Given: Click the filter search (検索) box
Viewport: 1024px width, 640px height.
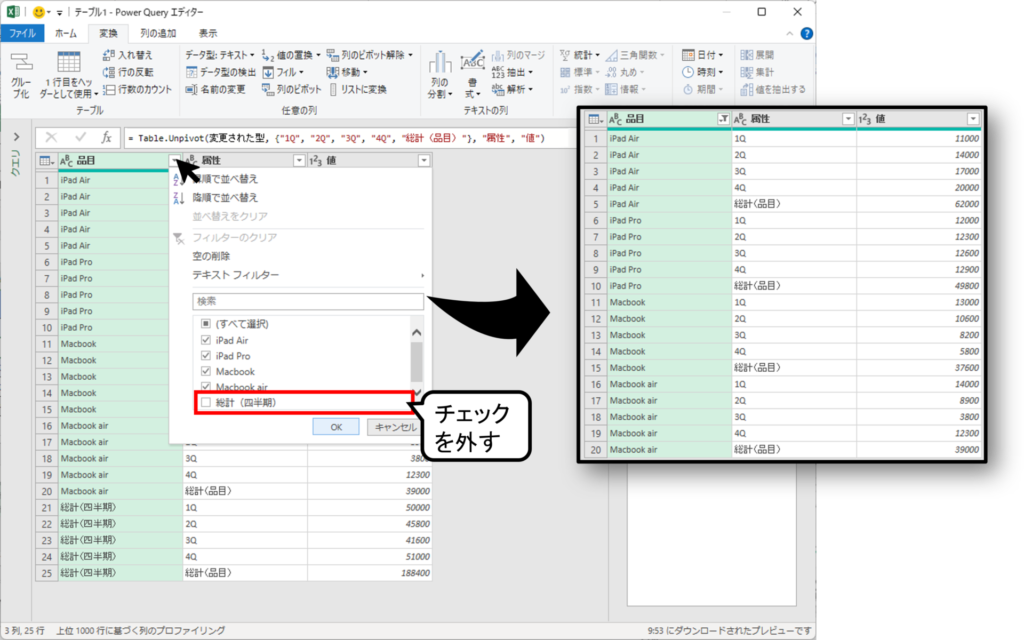Looking at the screenshot, I should point(308,301).
